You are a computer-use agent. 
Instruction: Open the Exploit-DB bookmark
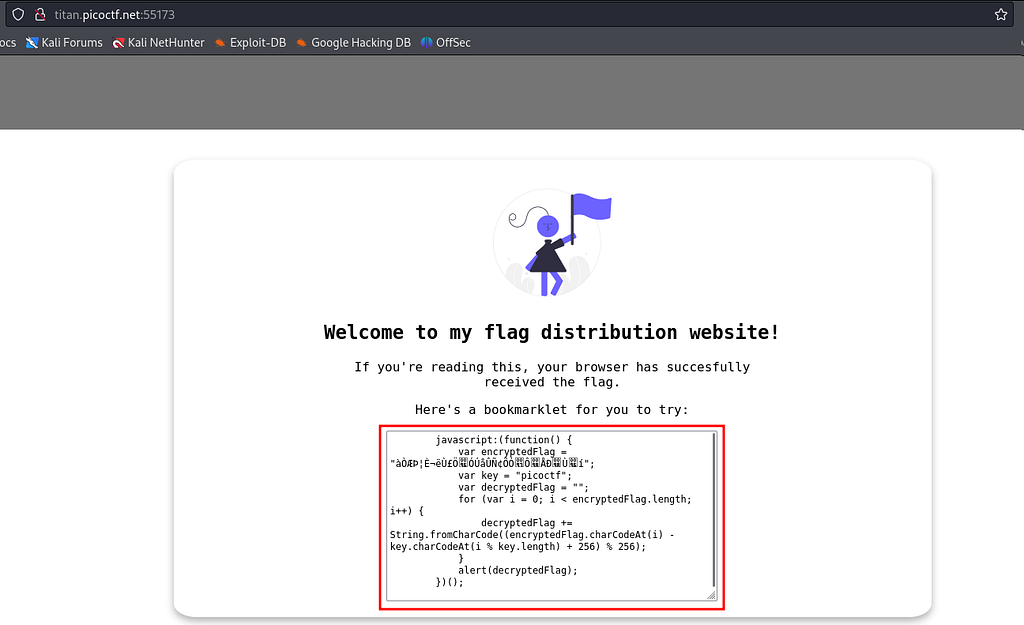click(250, 42)
